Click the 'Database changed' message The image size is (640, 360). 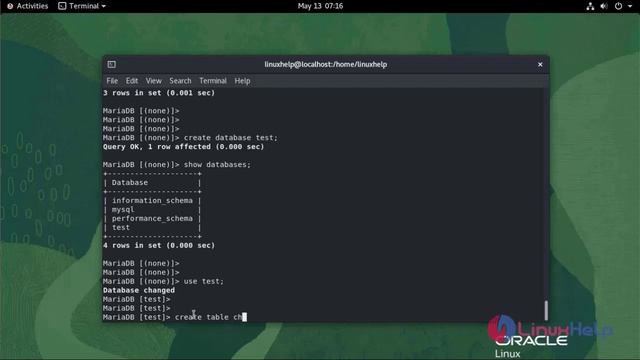(139, 290)
